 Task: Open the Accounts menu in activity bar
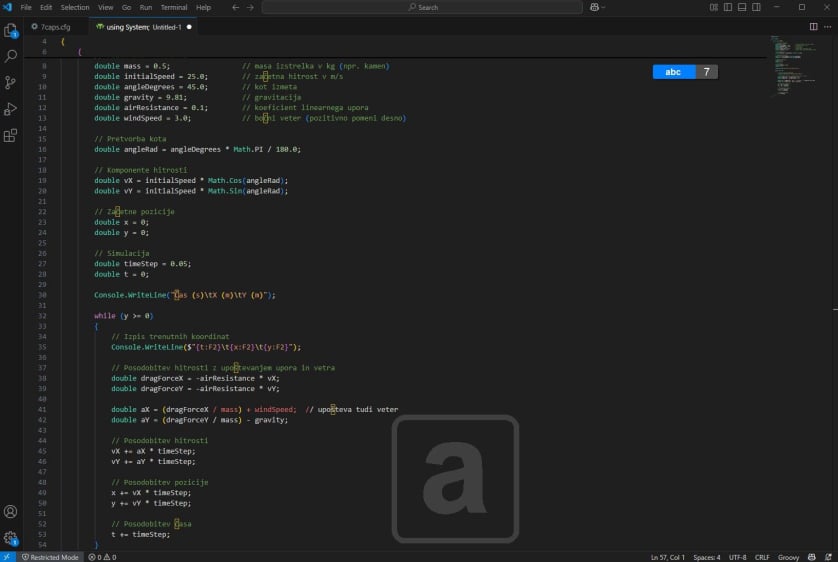coord(11,512)
